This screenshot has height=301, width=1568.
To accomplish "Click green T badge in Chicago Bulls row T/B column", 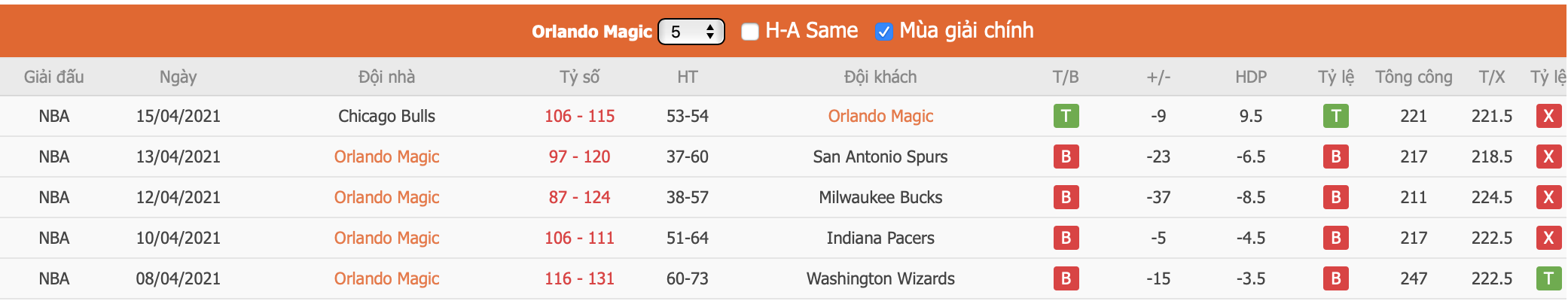I will click(1066, 116).
